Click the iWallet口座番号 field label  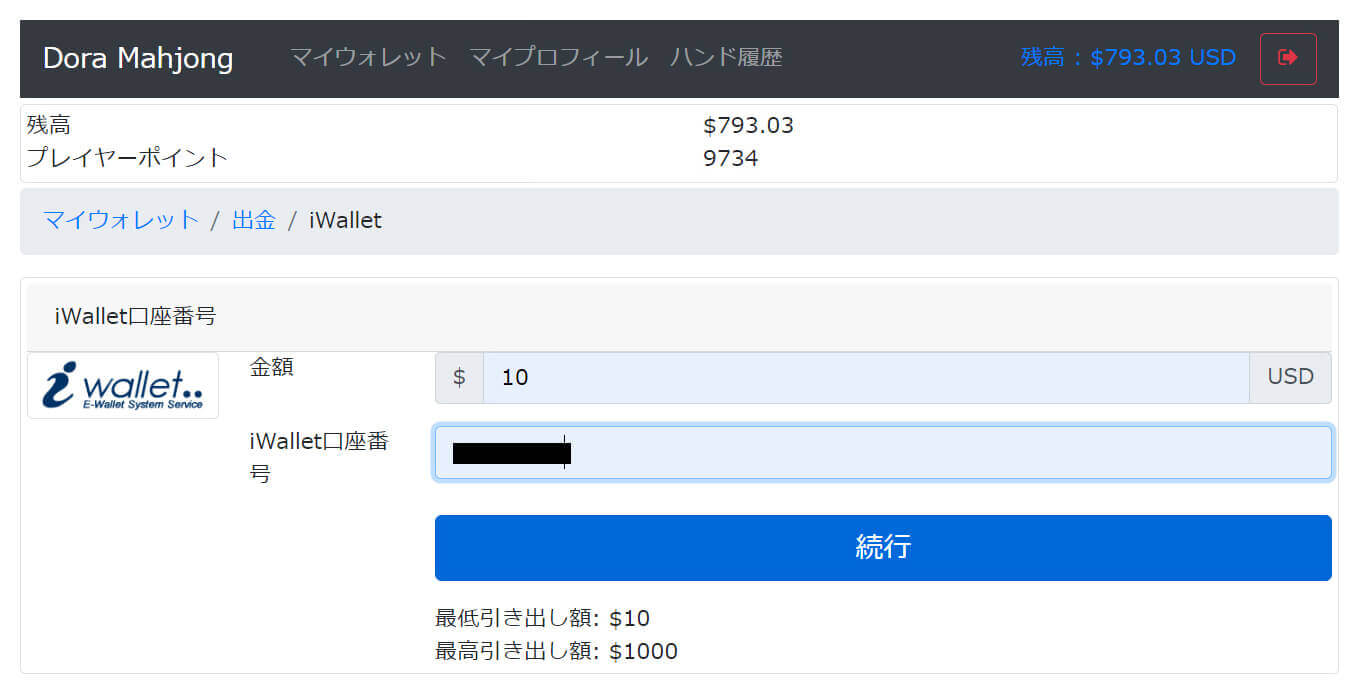318,457
